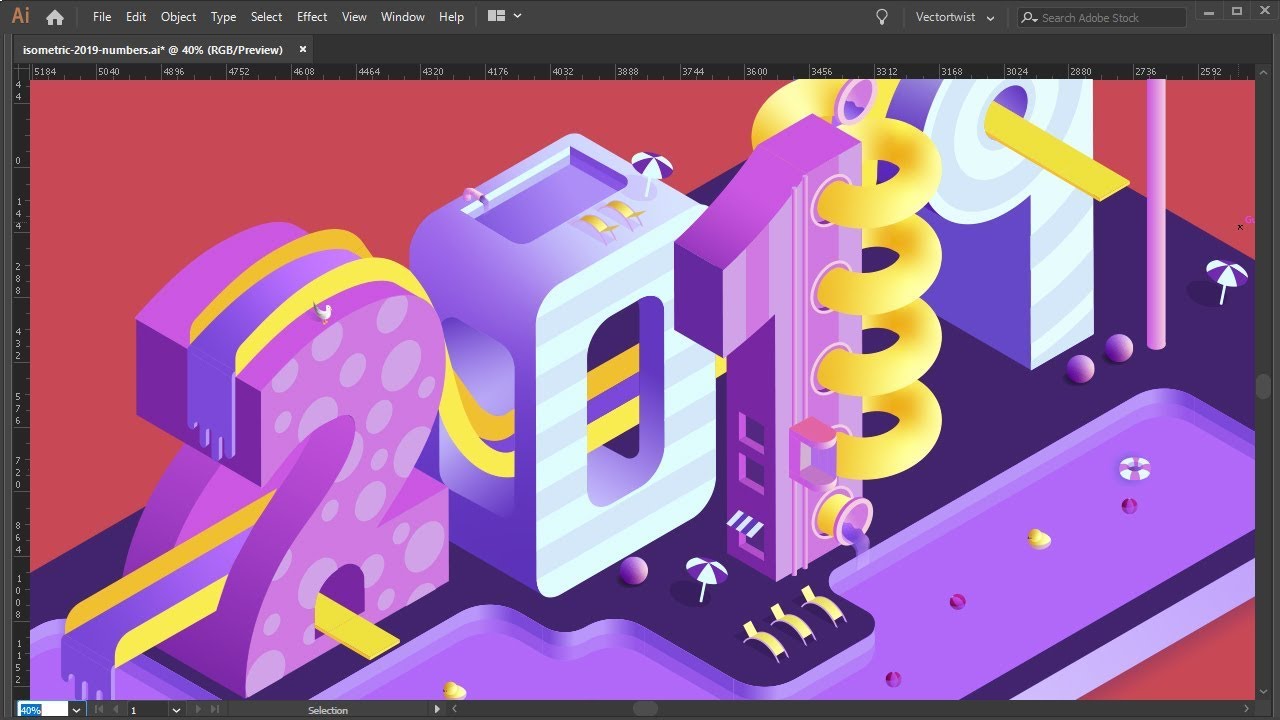Open the status bar options arrow

(436, 710)
